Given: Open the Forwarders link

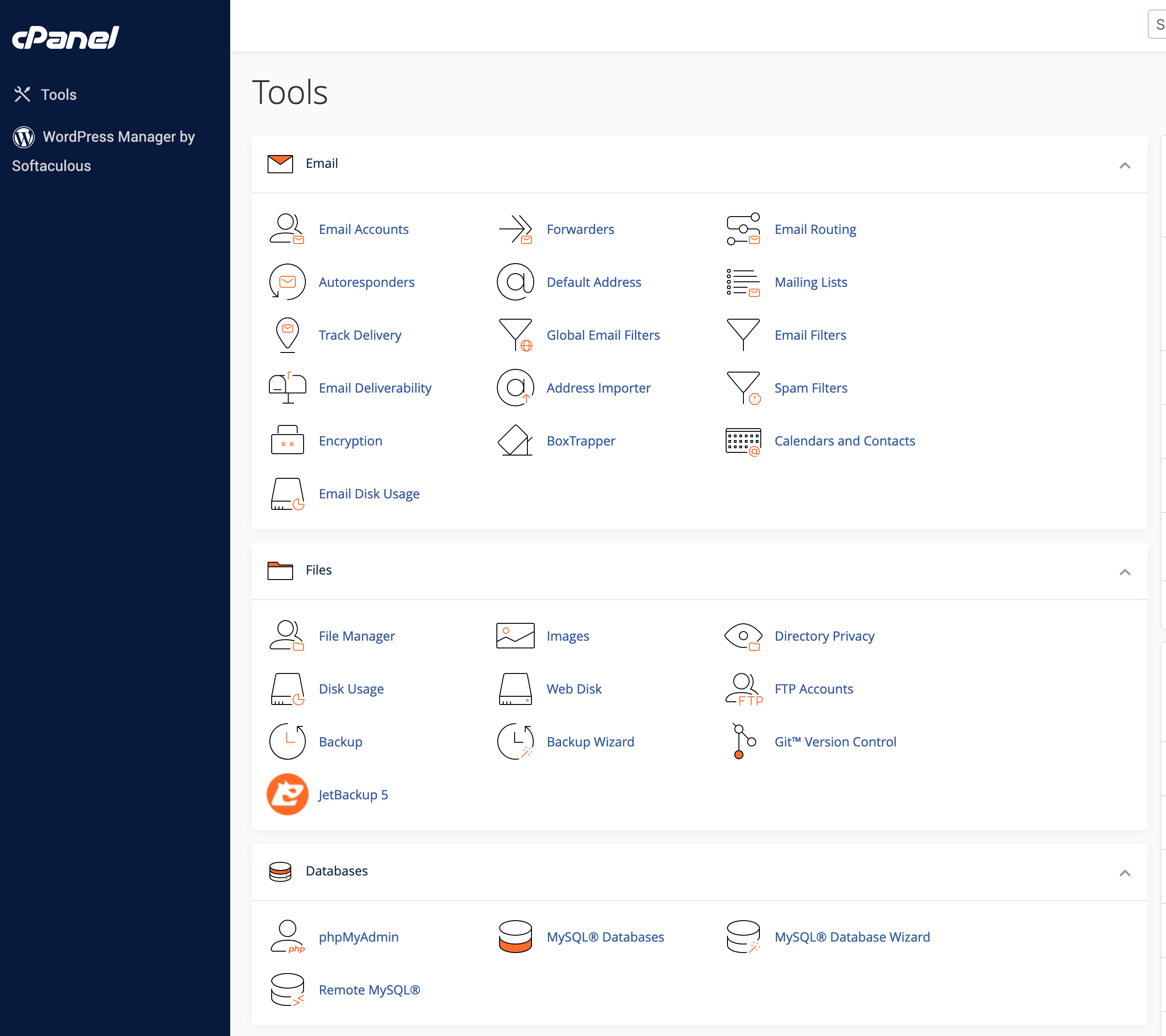Looking at the screenshot, I should (580, 229).
